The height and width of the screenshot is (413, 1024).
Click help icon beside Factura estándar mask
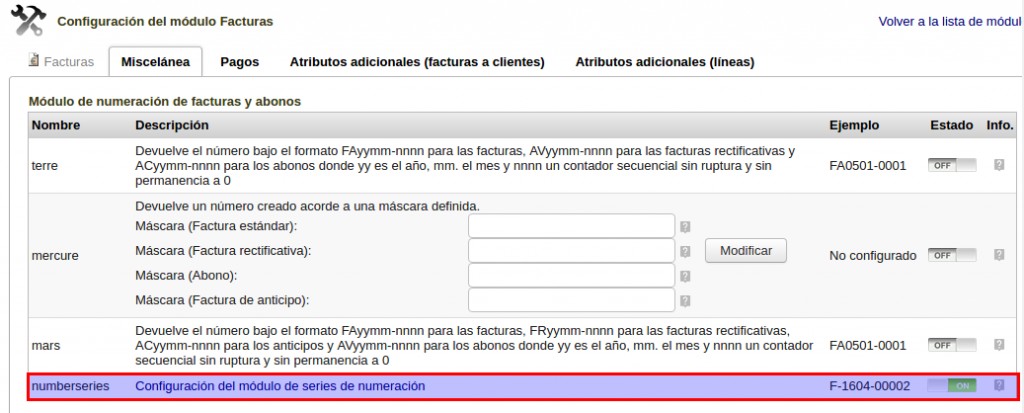pos(685,227)
